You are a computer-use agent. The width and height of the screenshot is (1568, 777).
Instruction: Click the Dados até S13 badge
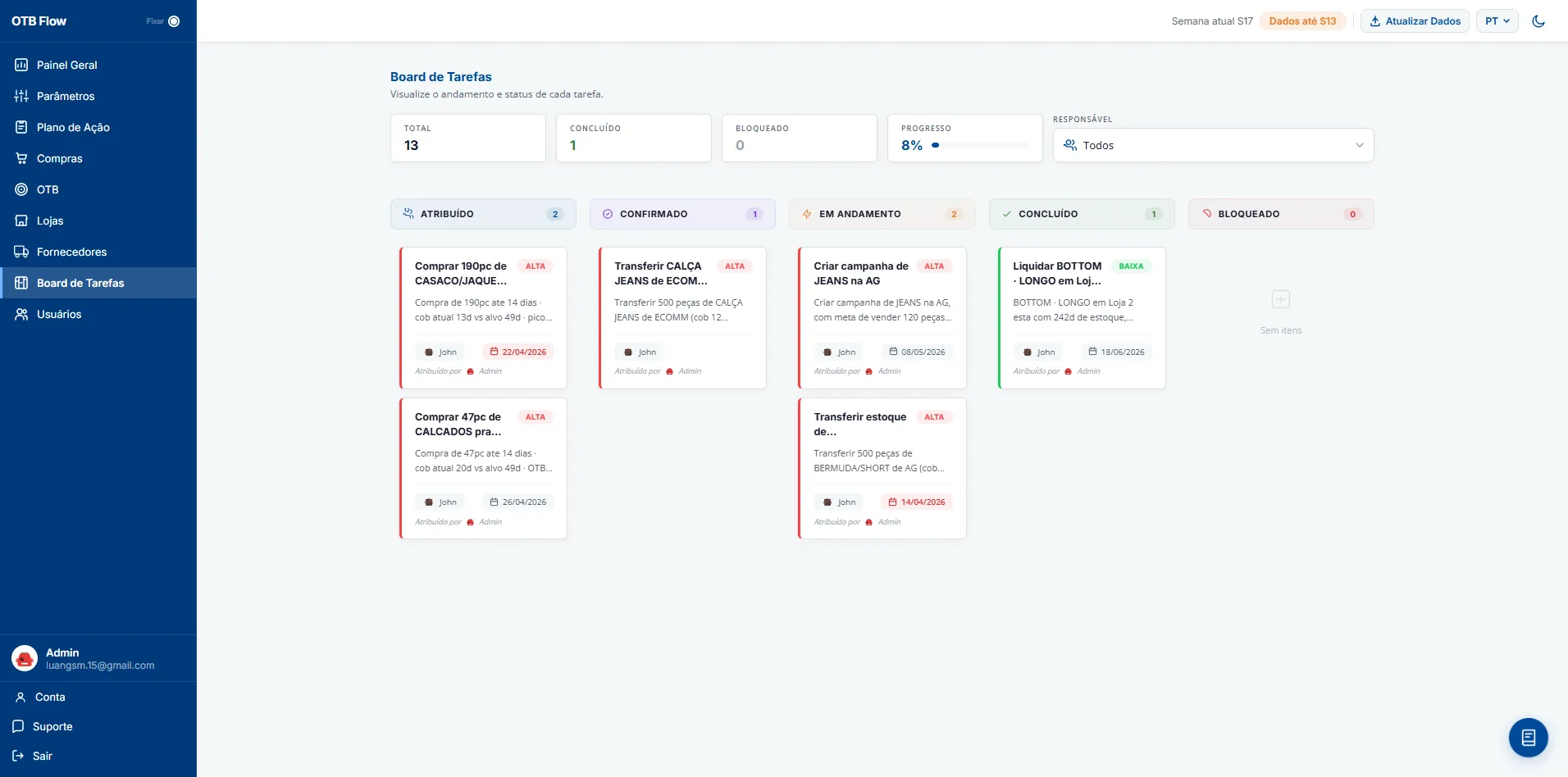[1302, 21]
